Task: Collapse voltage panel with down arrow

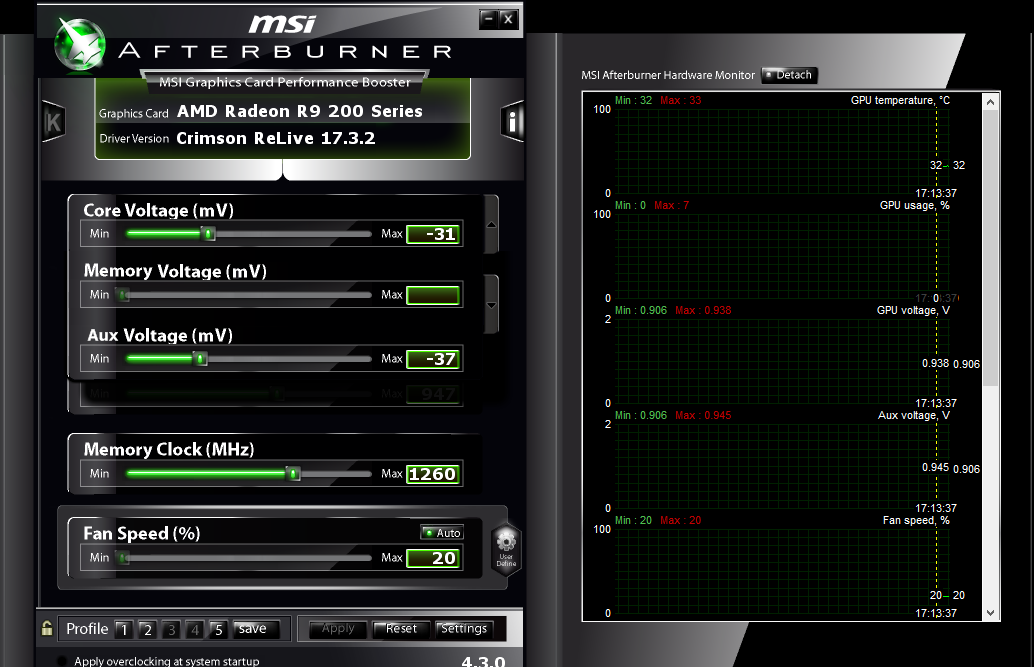Action: (491, 305)
